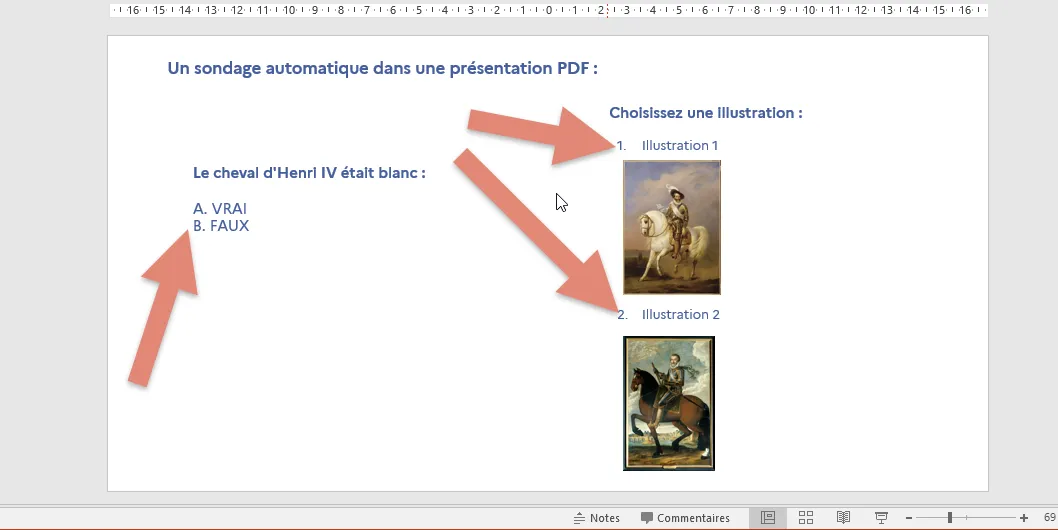
Task: Click the zoom slider handle
Action: tap(949, 518)
